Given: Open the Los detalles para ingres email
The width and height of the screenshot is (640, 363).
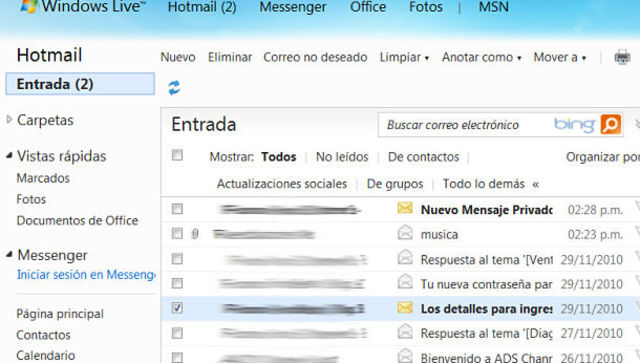Looking at the screenshot, I should 487,309.
